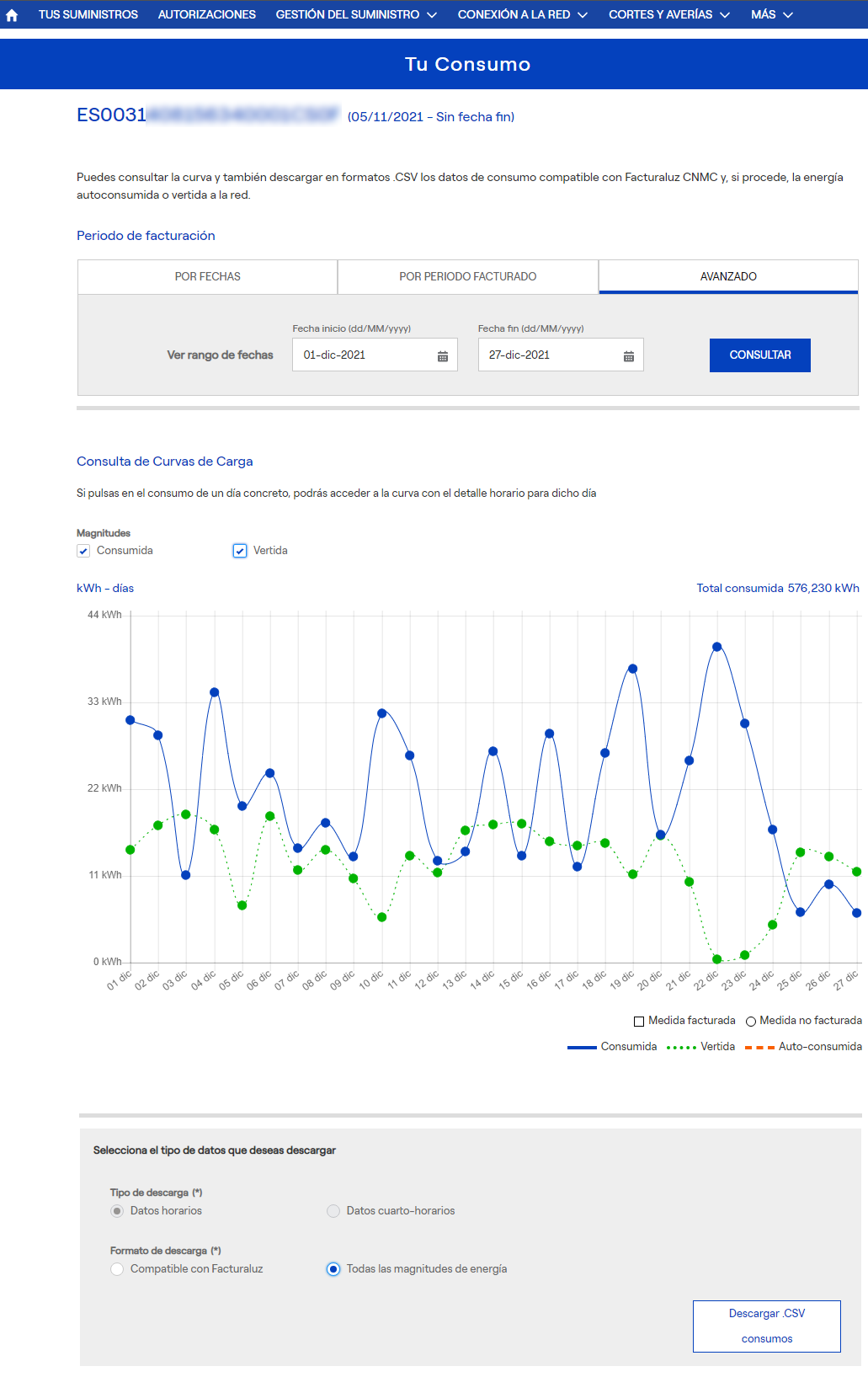Open the Cortes y Averías dropdown
Screen dimensions: 868x1377
pyautogui.click(x=668, y=15)
